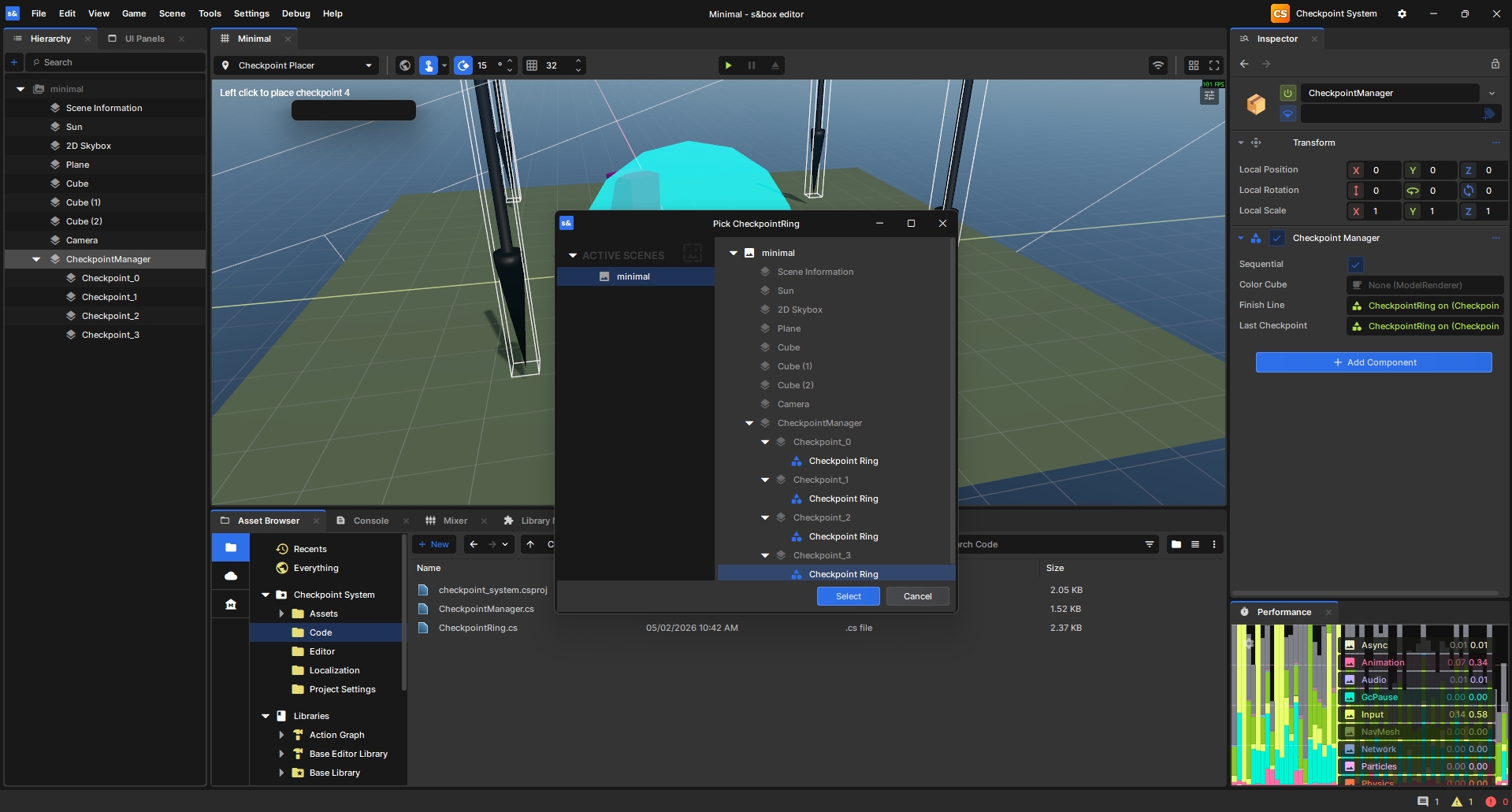Click the project settings gear icon in title bar
1512x812 pixels.
1402,13
